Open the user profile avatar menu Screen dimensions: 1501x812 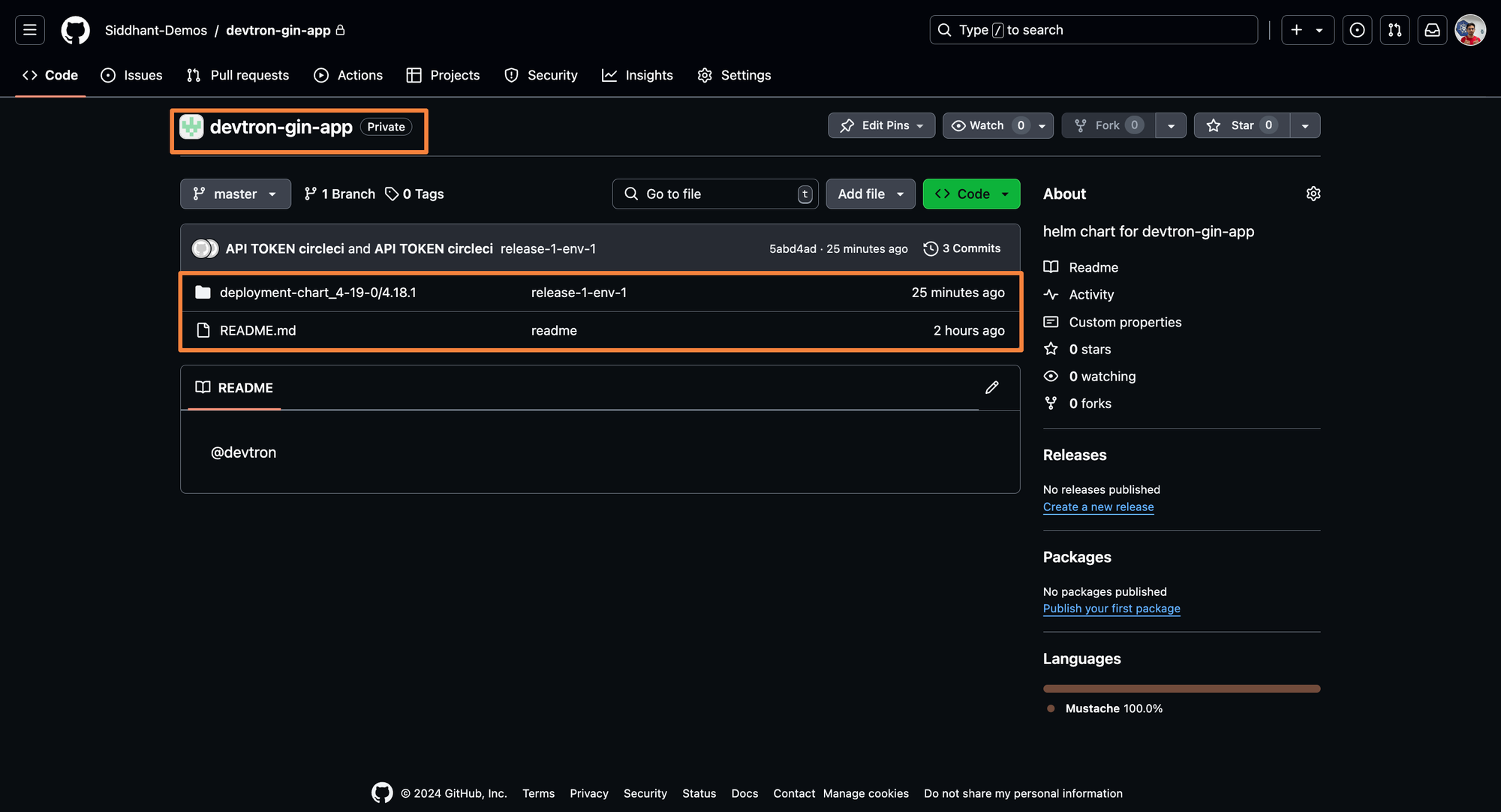point(1469,30)
